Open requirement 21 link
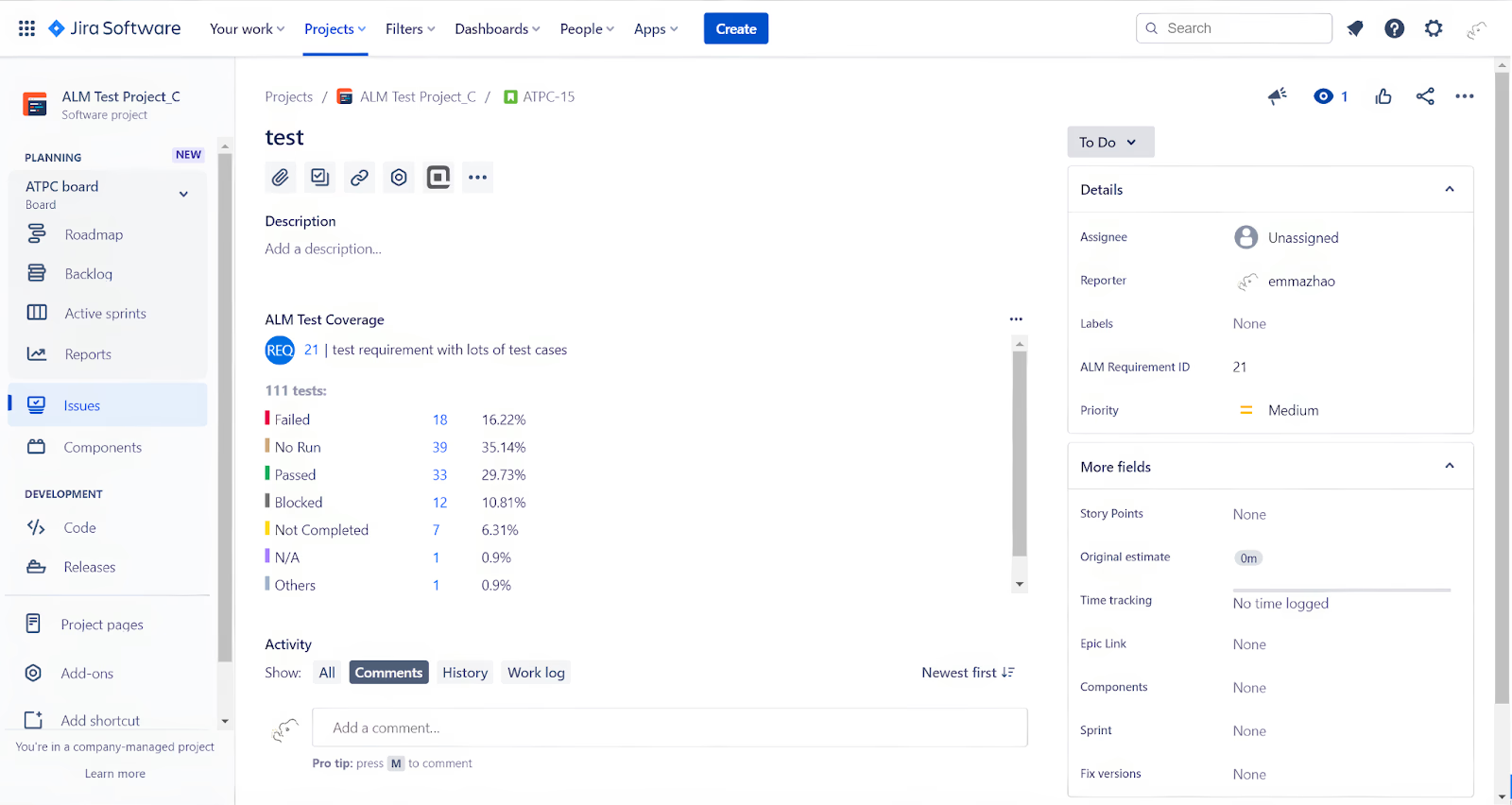Viewport: 1512px width, 805px height. 312,350
